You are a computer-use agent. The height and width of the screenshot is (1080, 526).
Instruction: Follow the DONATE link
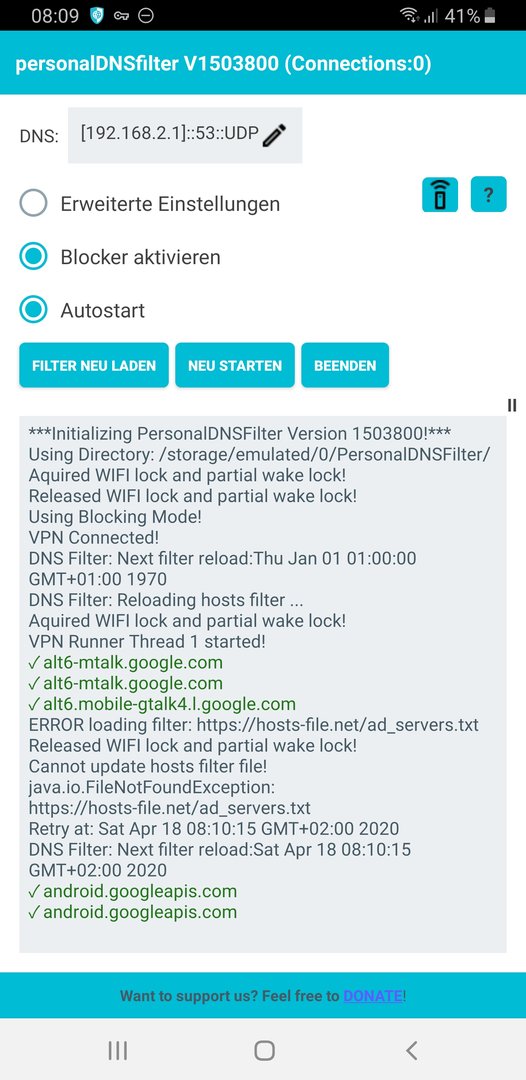point(372,995)
